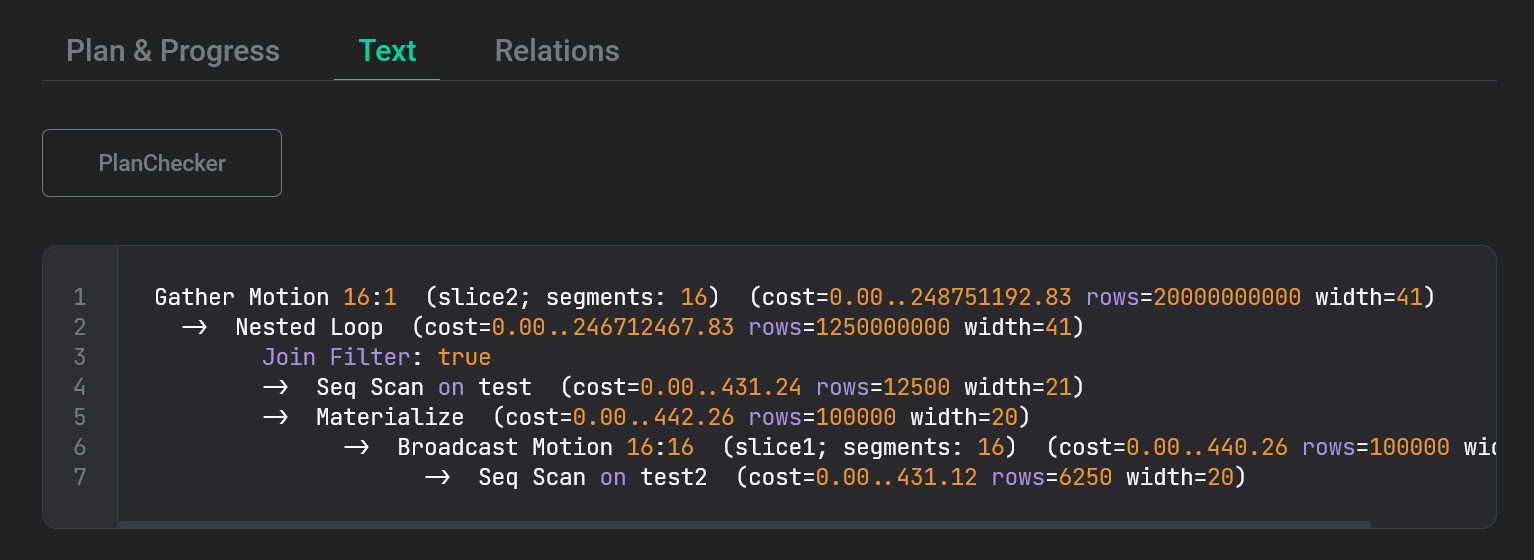Open the Relations tab
The width and height of the screenshot is (1534, 560).
click(557, 51)
